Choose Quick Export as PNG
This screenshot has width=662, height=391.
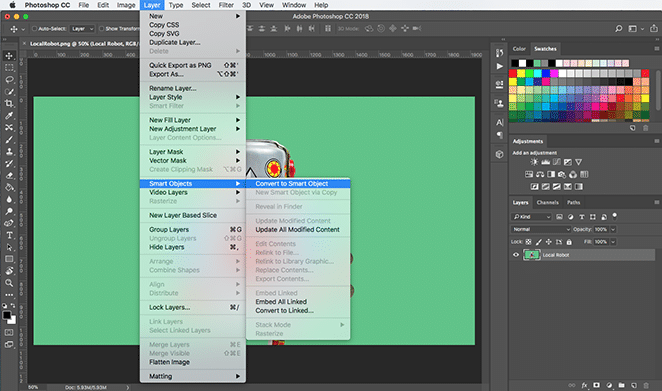coord(193,65)
